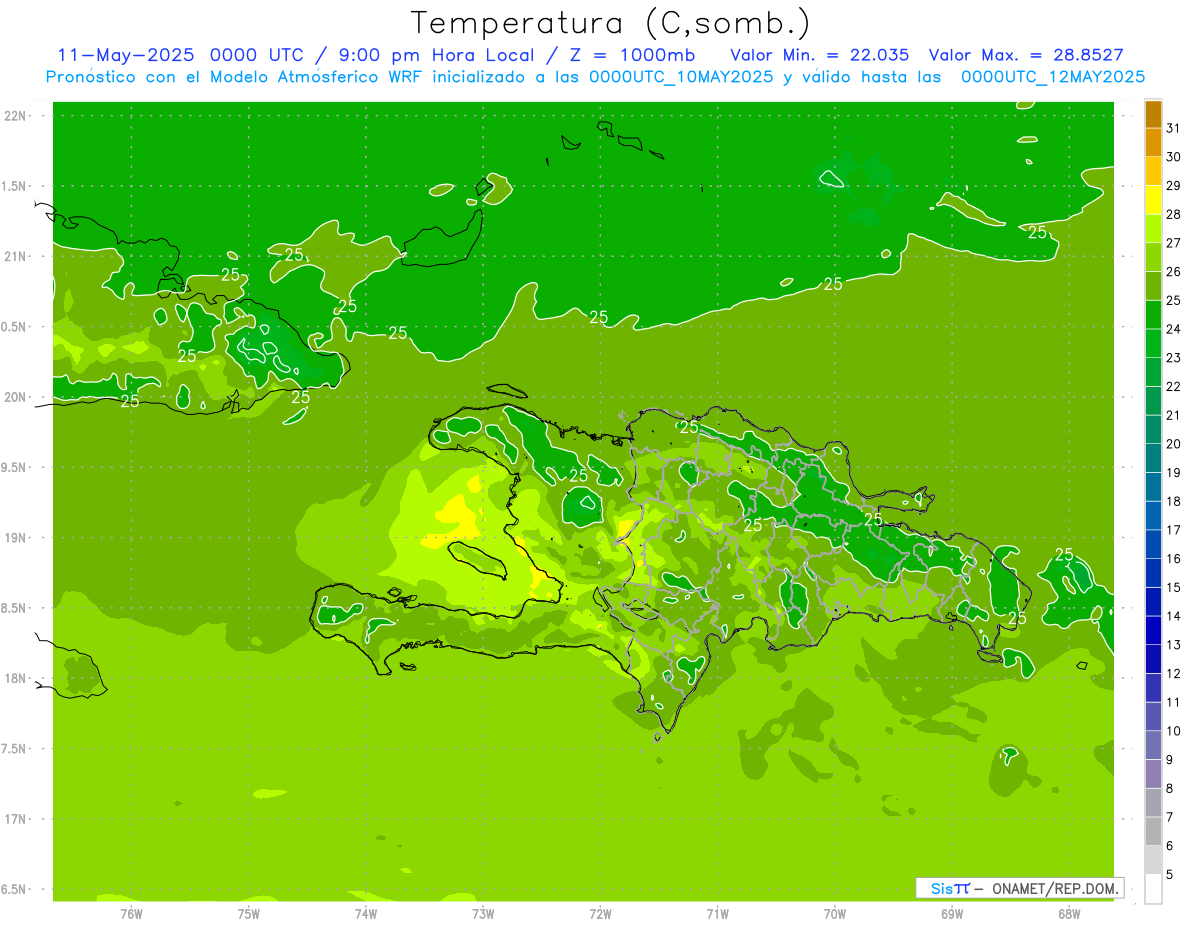Click the color scale value '5'
Viewport: 1200px width, 927px height.
tap(1170, 874)
